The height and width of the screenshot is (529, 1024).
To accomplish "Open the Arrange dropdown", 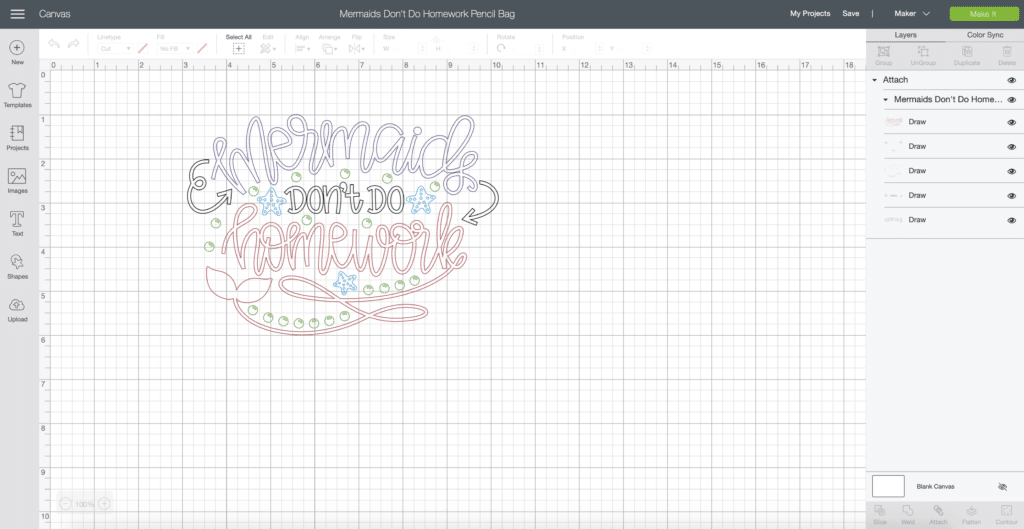I will [x=329, y=48].
